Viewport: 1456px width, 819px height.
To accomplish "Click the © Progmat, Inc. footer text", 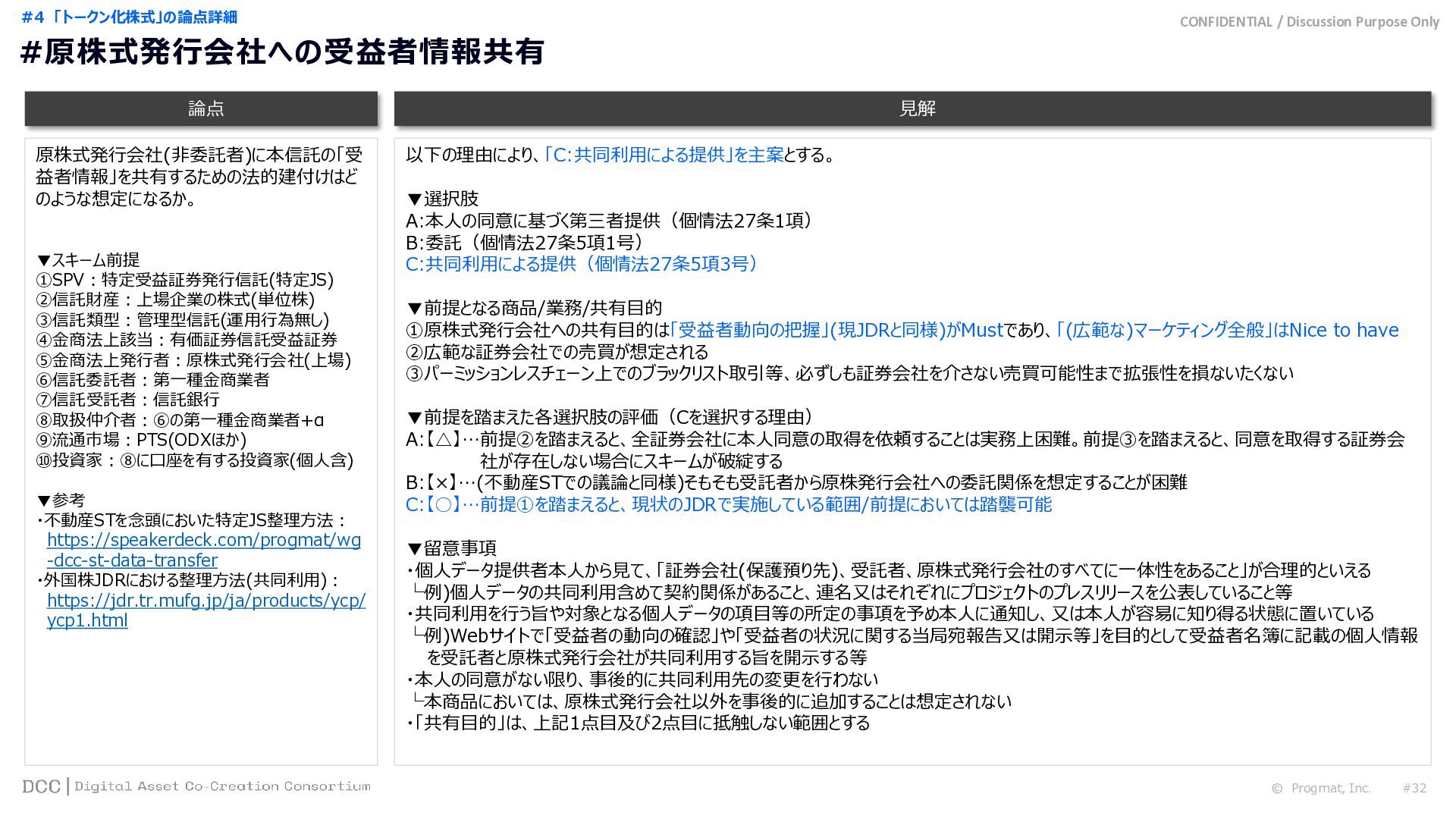I will (x=1321, y=788).
